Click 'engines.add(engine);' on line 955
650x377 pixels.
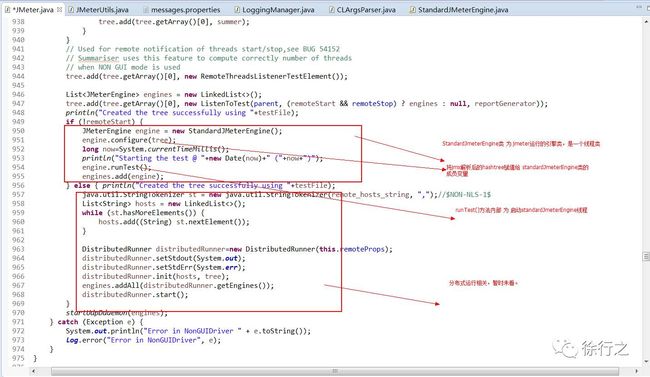(x=123, y=177)
